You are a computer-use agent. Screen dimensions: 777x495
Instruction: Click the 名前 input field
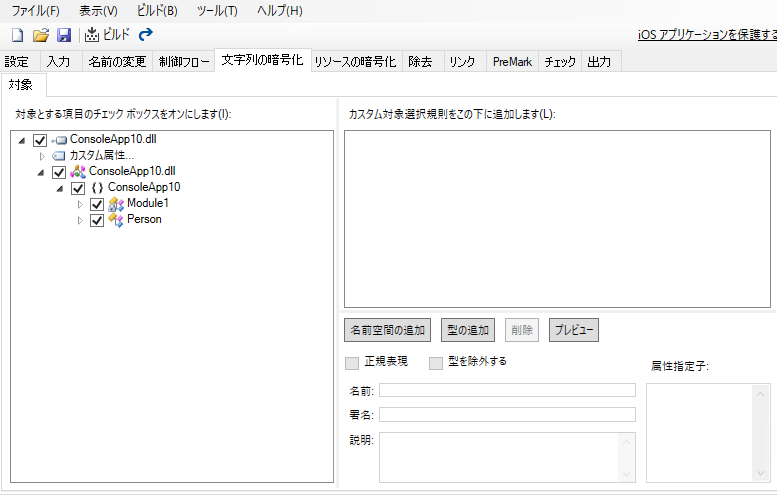tap(507, 390)
